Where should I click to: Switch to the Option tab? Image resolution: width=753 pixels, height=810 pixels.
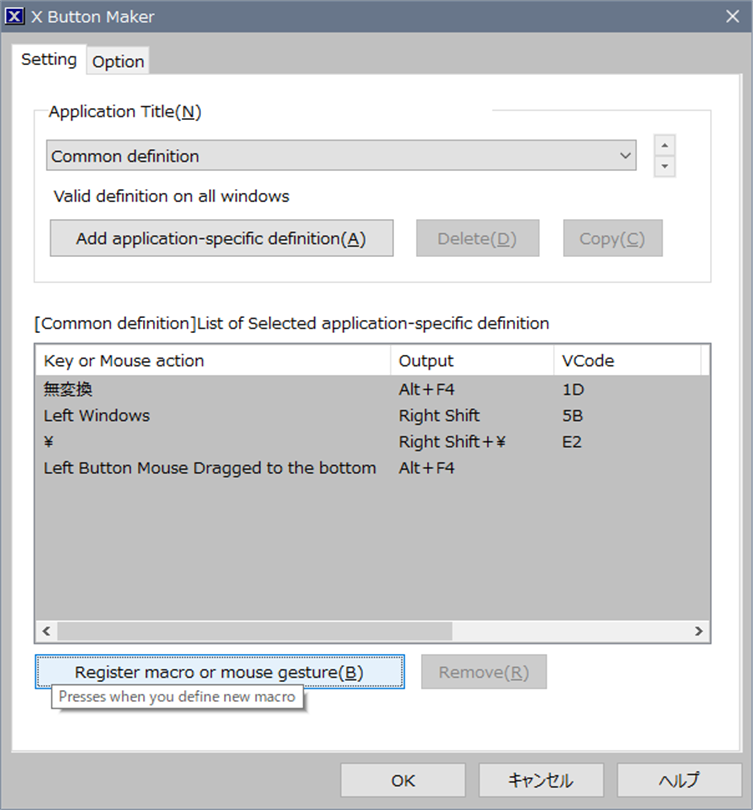118,61
